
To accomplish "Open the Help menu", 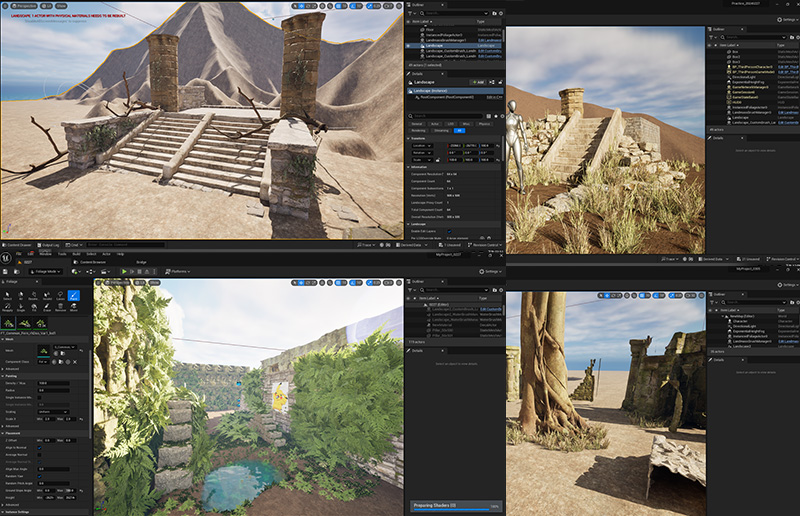I will coord(120,254).
